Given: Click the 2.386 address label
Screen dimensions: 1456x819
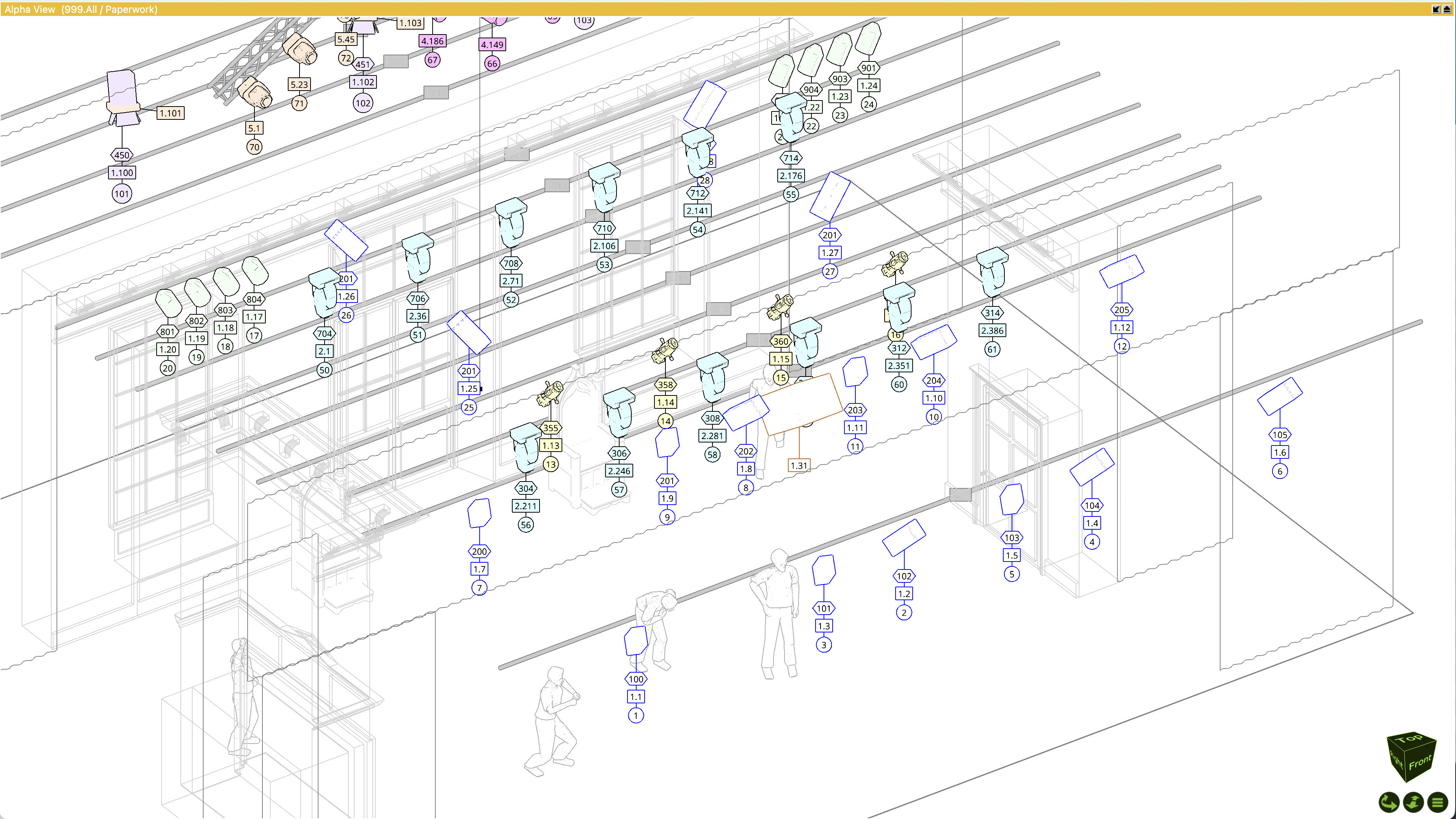Looking at the screenshot, I should 992,331.
